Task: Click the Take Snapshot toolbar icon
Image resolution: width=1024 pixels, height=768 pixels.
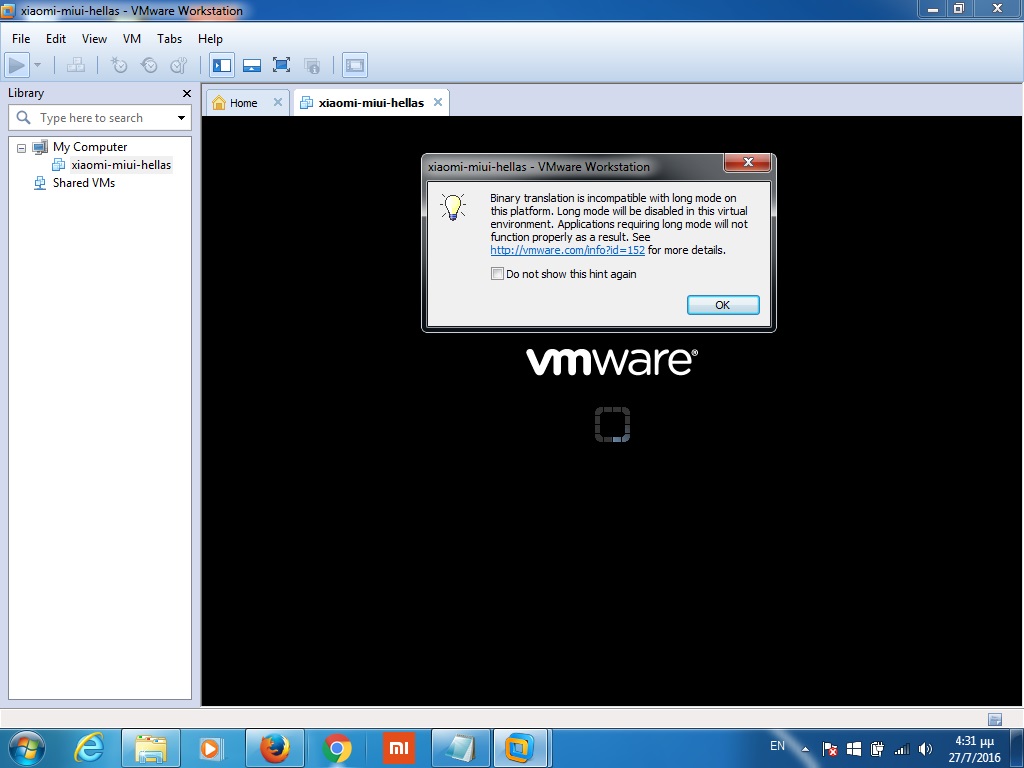Action: coord(118,65)
